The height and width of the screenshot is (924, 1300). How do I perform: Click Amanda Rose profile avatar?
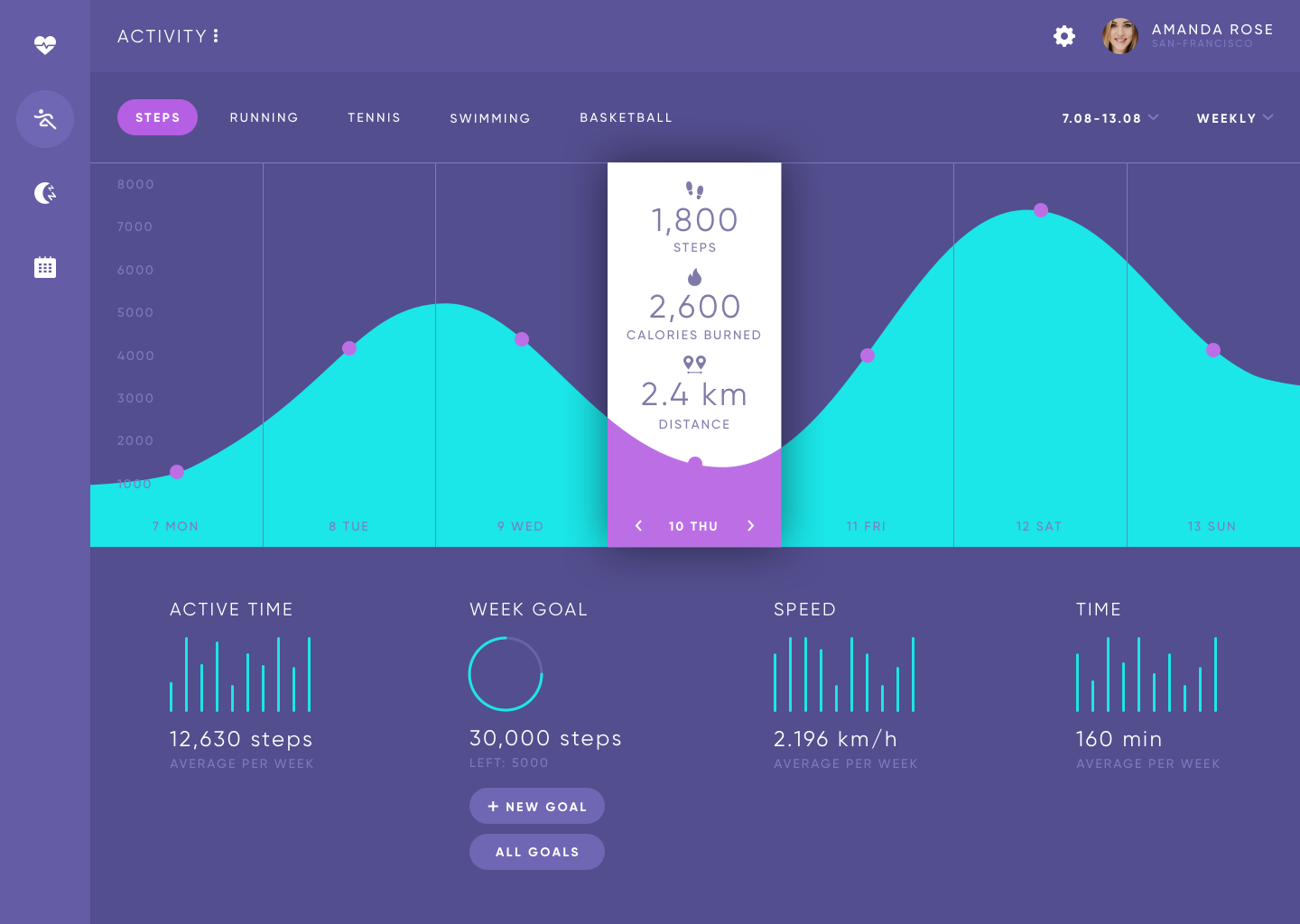tap(1120, 36)
